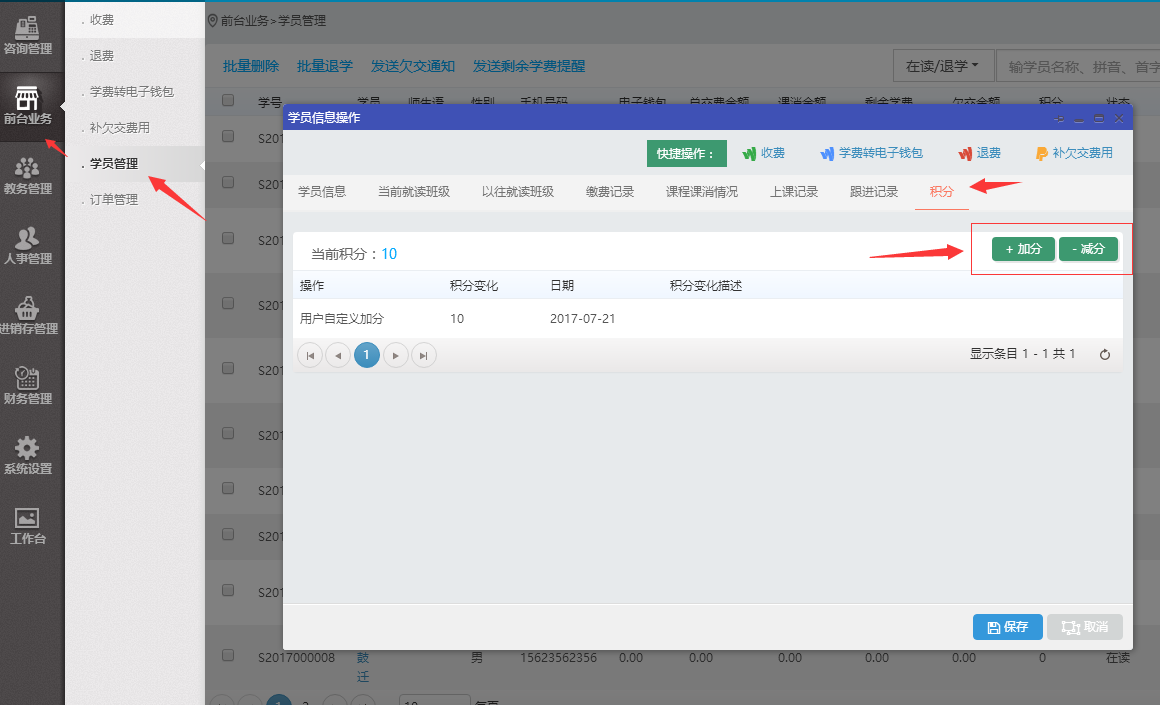1160x705 pixels.
Task: Focus the student name search field
Action: 1079,66
